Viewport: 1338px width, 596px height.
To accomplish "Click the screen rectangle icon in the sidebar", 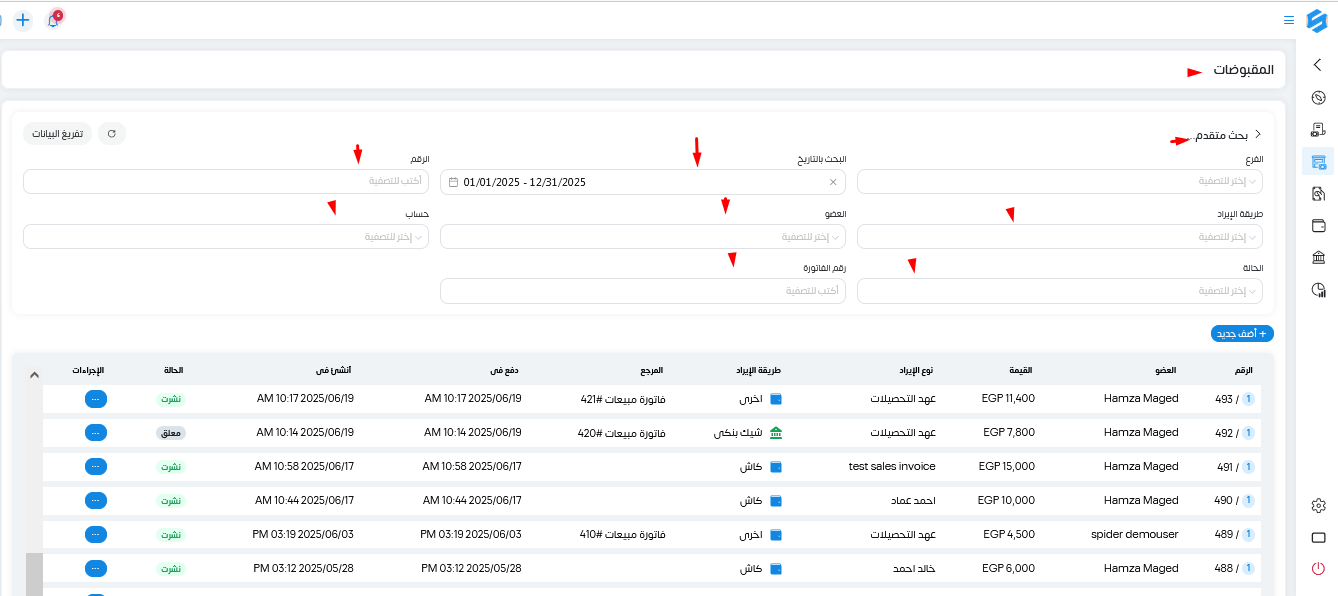I will (x=1318, y=537).
